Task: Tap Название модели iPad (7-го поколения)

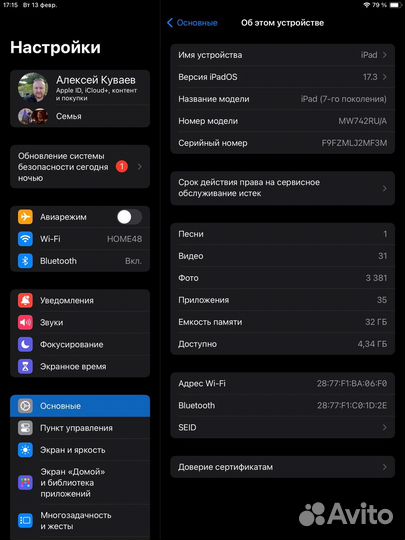Action: (x=282, y=99)
